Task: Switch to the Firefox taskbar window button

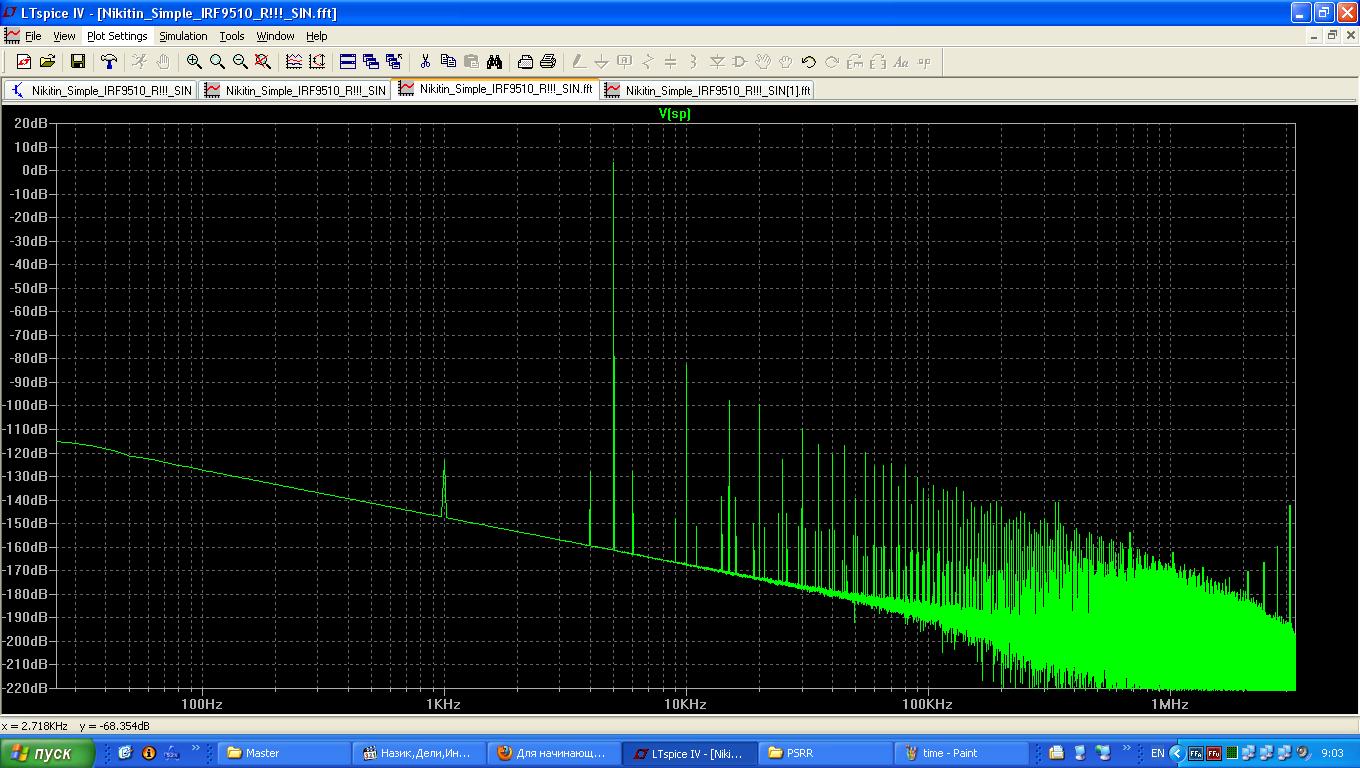Action: tap(554, 753)
